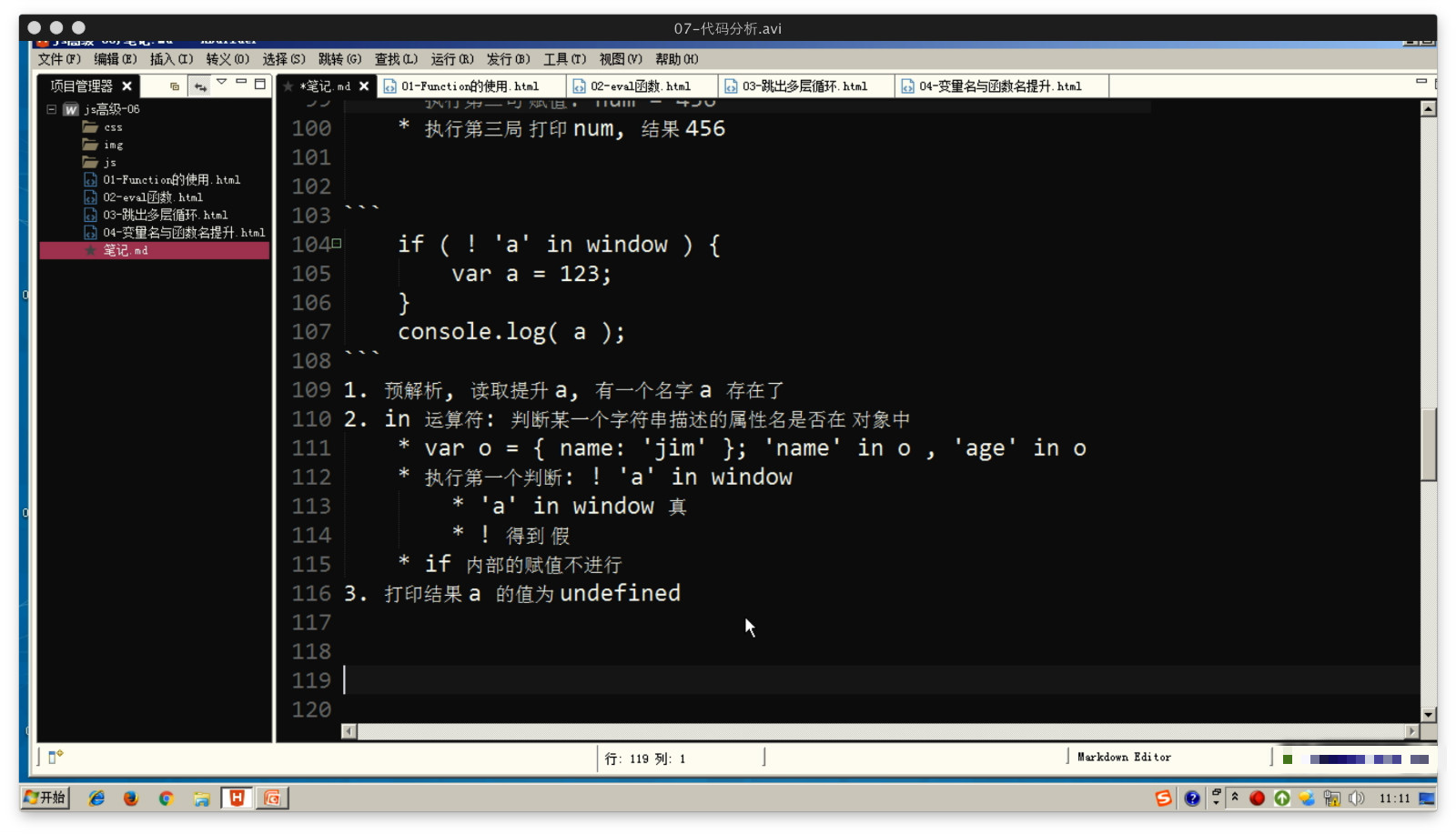Viewport: 1456px width, 834px height.
Task: Click the 行: 119 列: 1 position indicator
Action: (645, 759)
